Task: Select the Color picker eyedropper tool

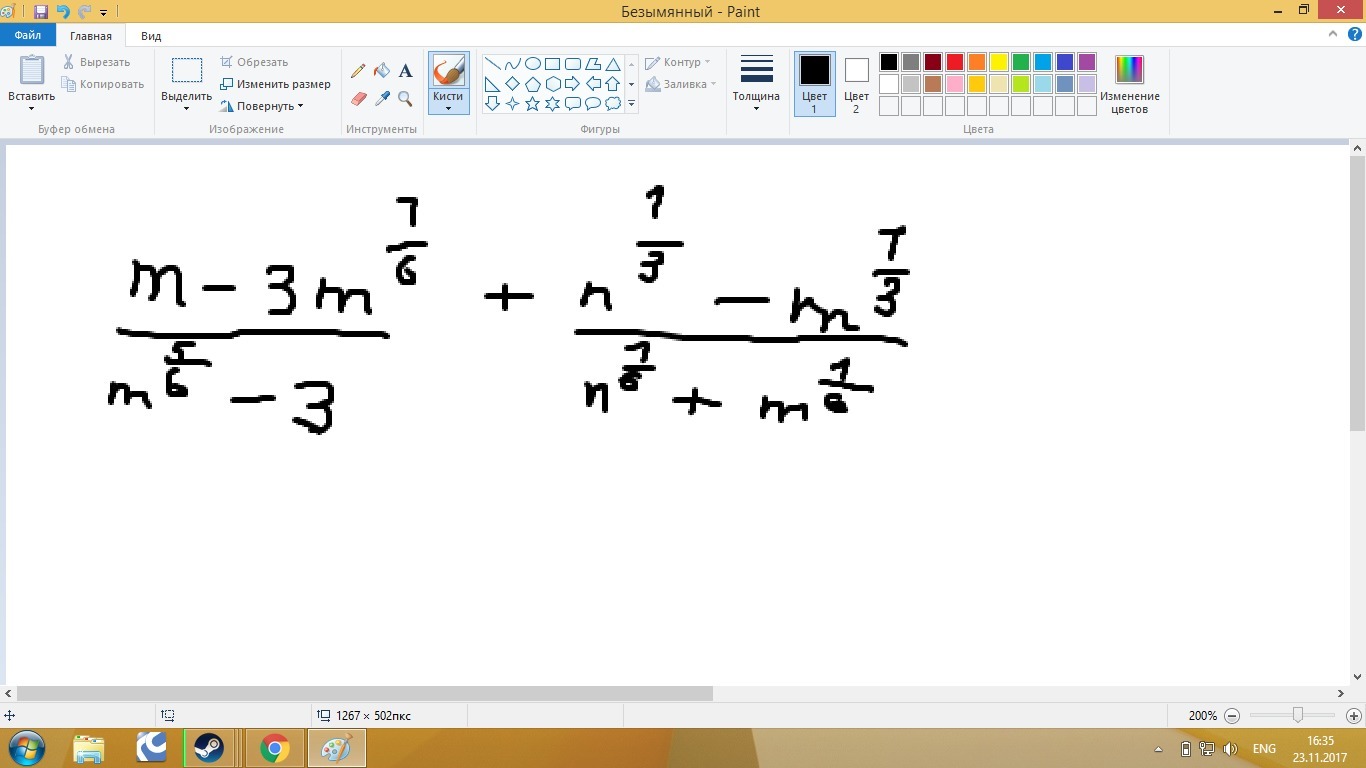Action: (x=382, y=98)
